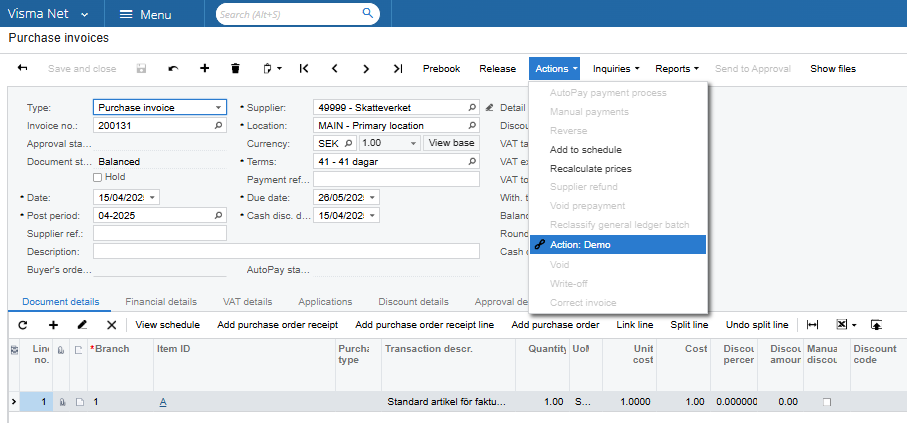This screenshot has height=423, width=907.
Task: Click the back arrow in the toolbar
Action: click(x=23, y=69)
